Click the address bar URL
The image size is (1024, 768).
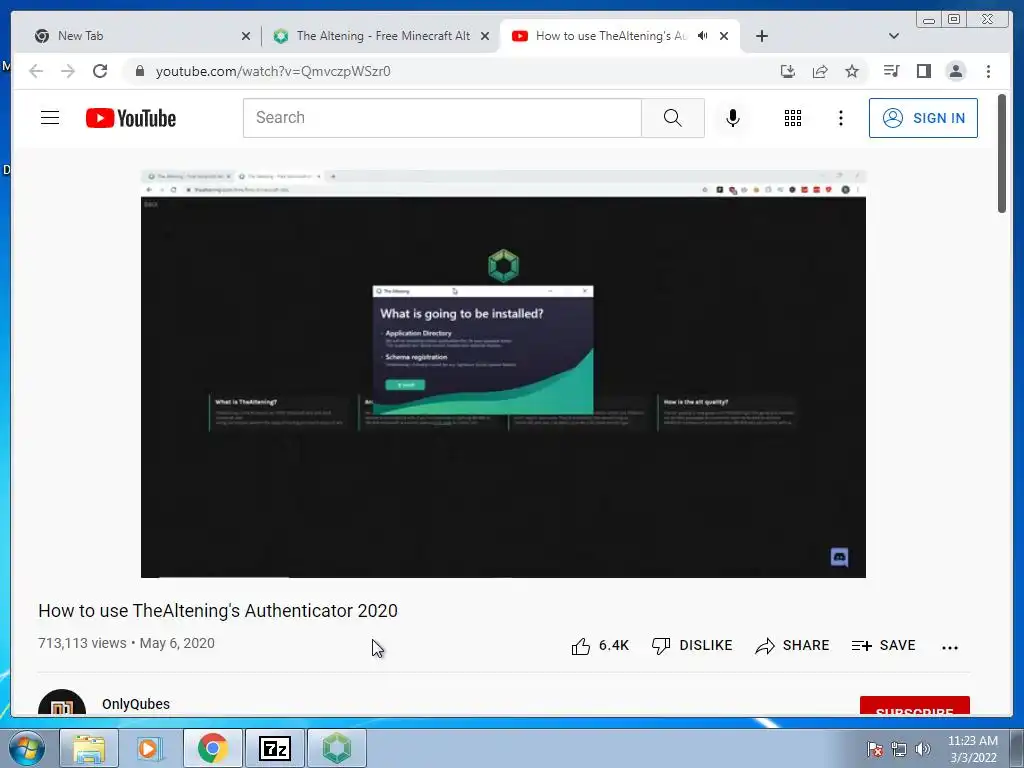coord(273,71)
